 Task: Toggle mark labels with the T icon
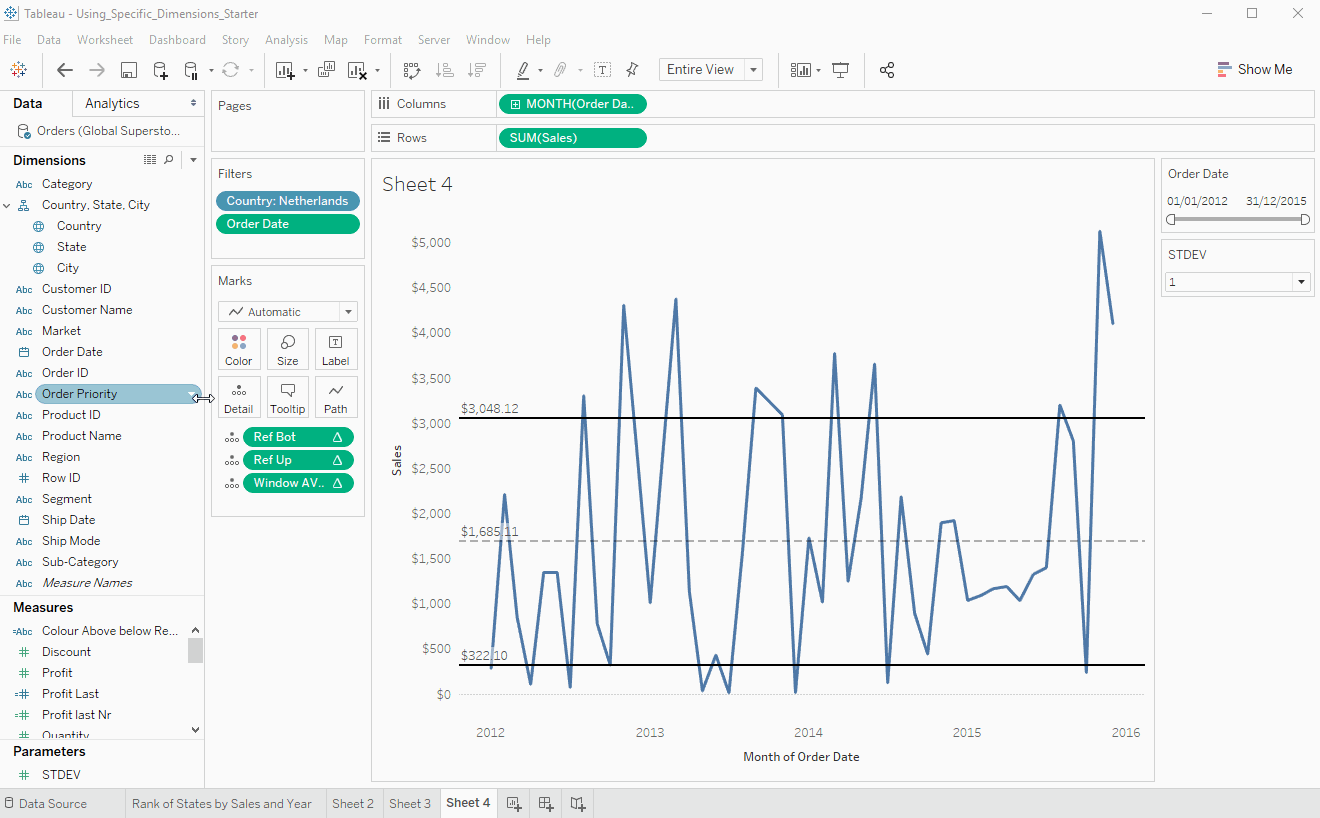pyautogui.click(x=602, y=70)
